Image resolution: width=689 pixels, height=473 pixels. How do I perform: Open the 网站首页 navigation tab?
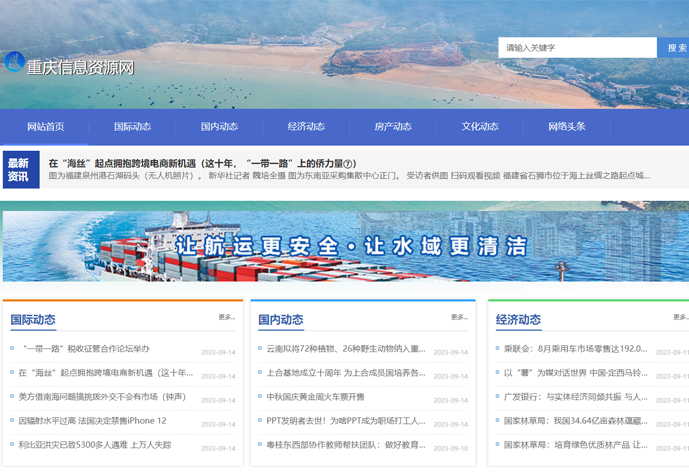[46, 127]
